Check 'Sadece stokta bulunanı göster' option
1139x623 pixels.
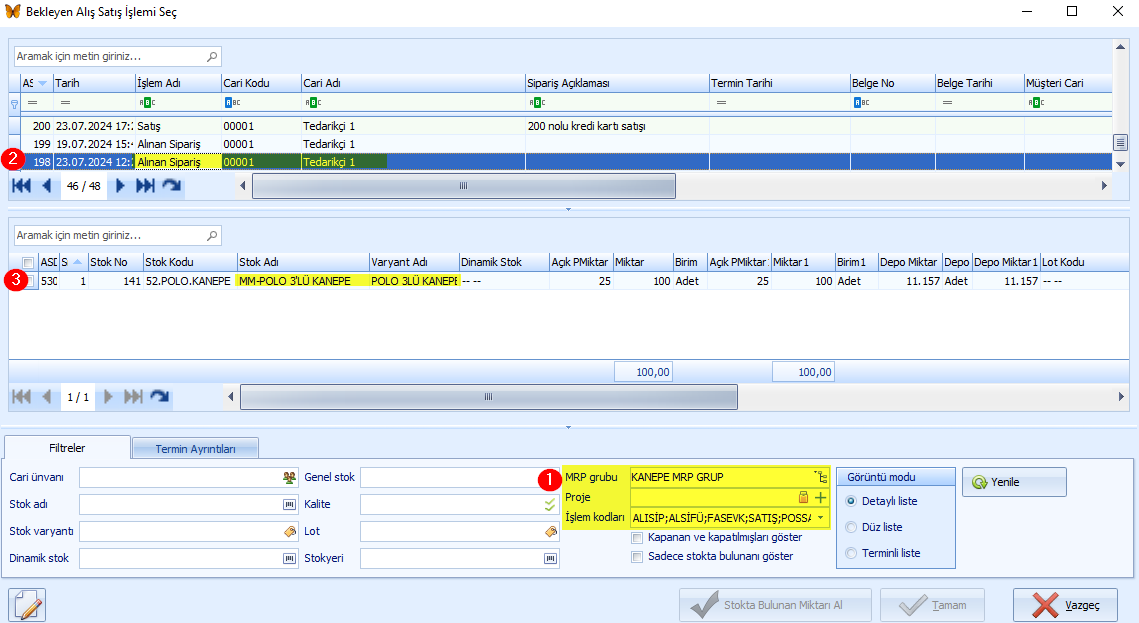coord(637,557)
